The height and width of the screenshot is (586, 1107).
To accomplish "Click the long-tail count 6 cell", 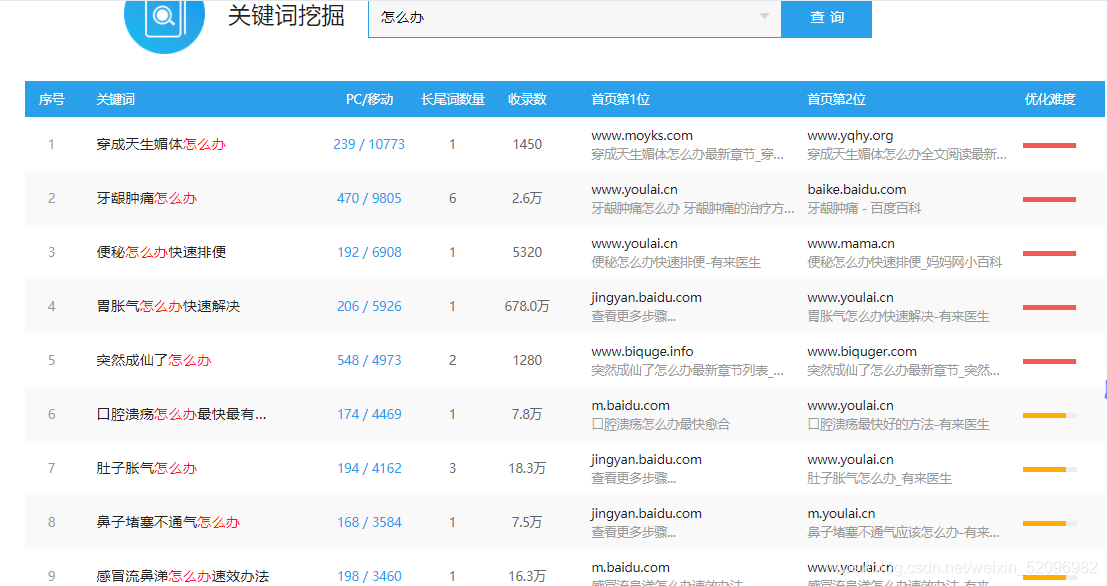I will click(453, 198).
